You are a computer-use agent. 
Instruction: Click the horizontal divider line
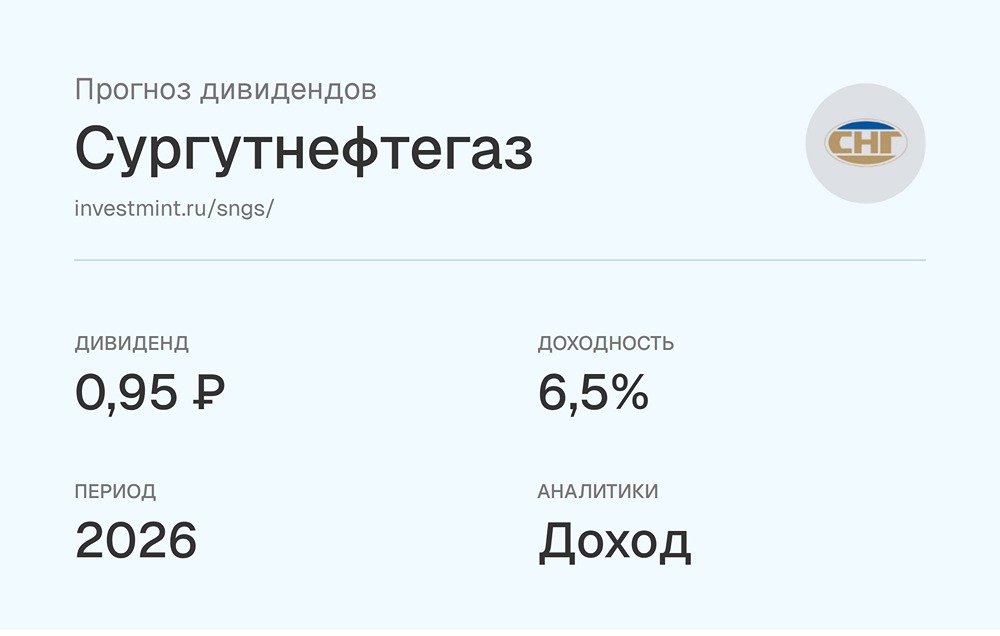click(500, 260)
